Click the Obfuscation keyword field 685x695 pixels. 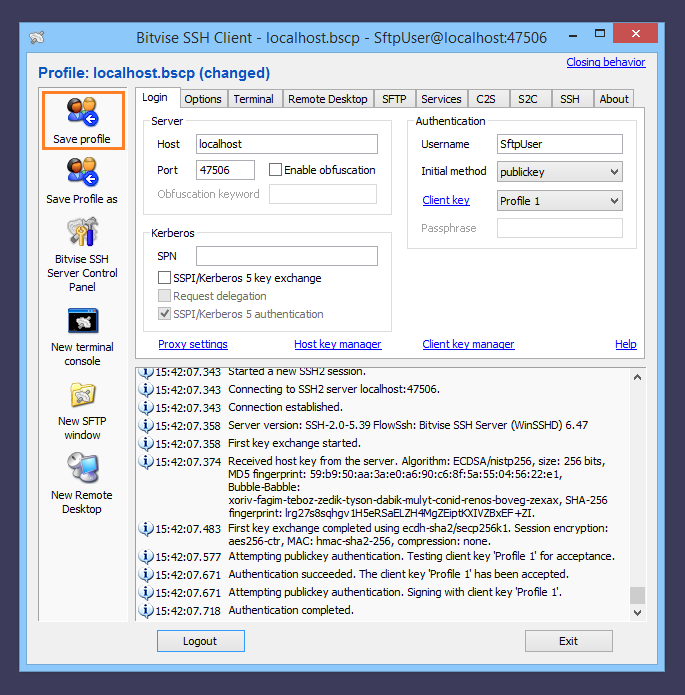(x=323, y=194)
